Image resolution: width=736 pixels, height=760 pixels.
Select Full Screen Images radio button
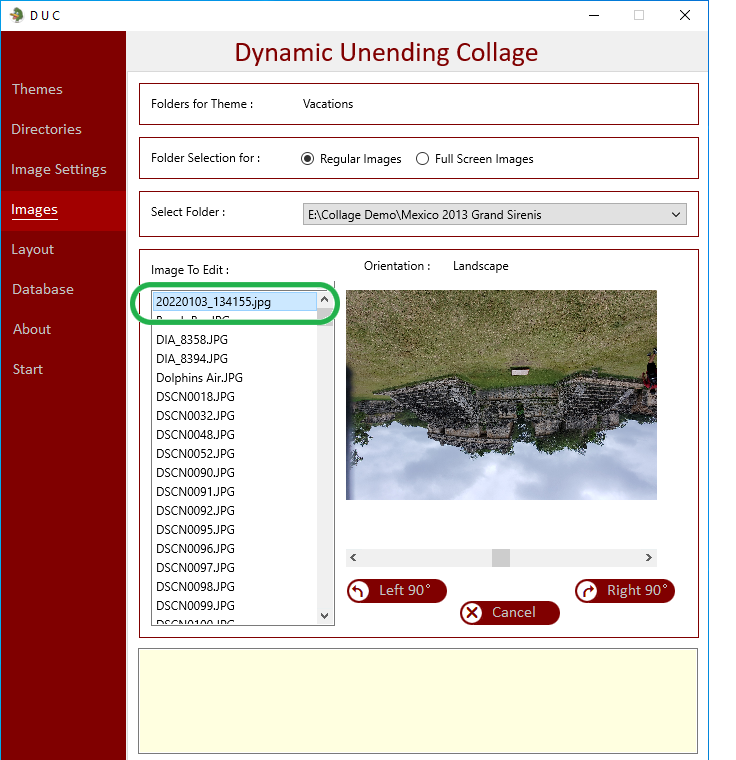click(x=422, y=158)
